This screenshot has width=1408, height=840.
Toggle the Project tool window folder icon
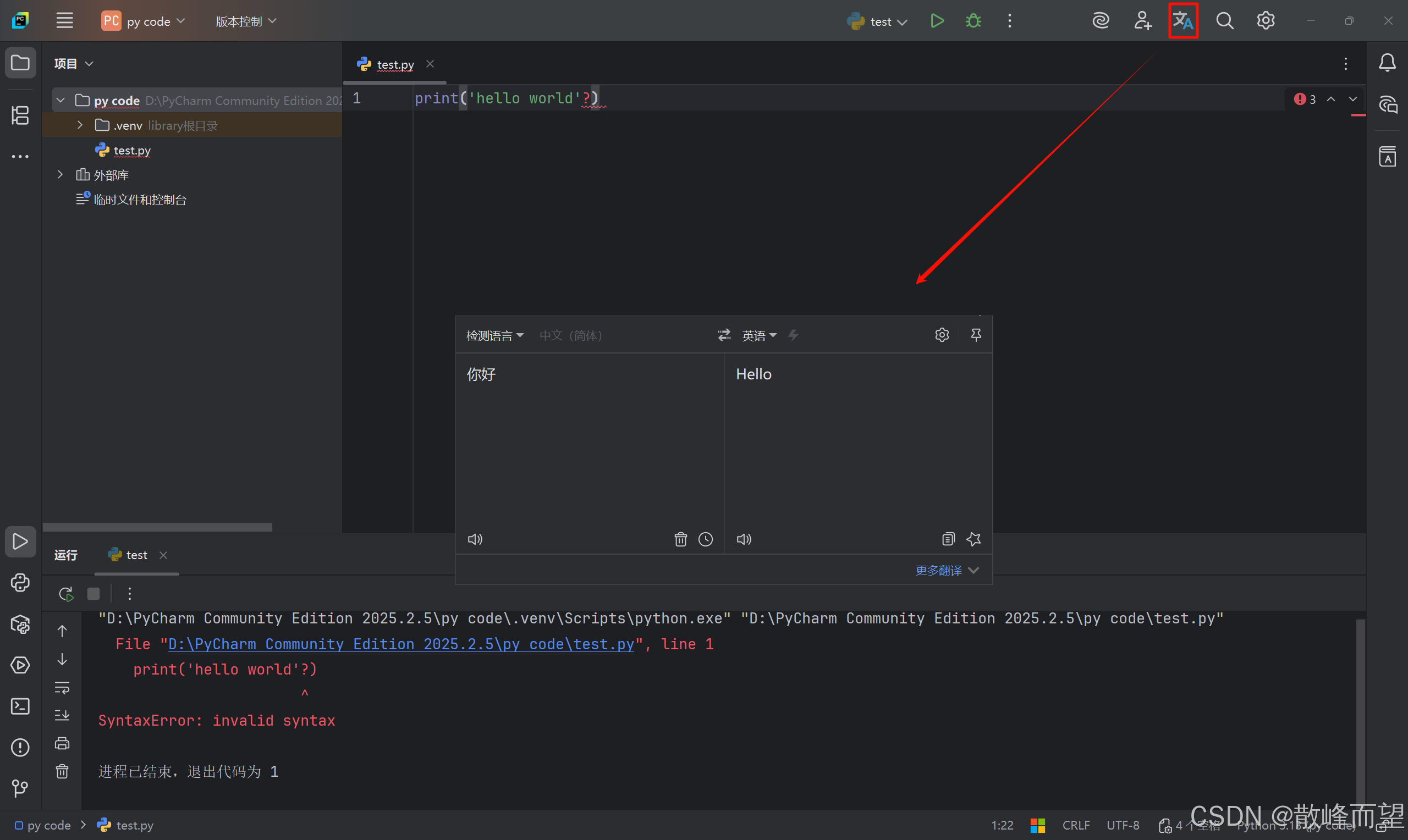(20, 63)
